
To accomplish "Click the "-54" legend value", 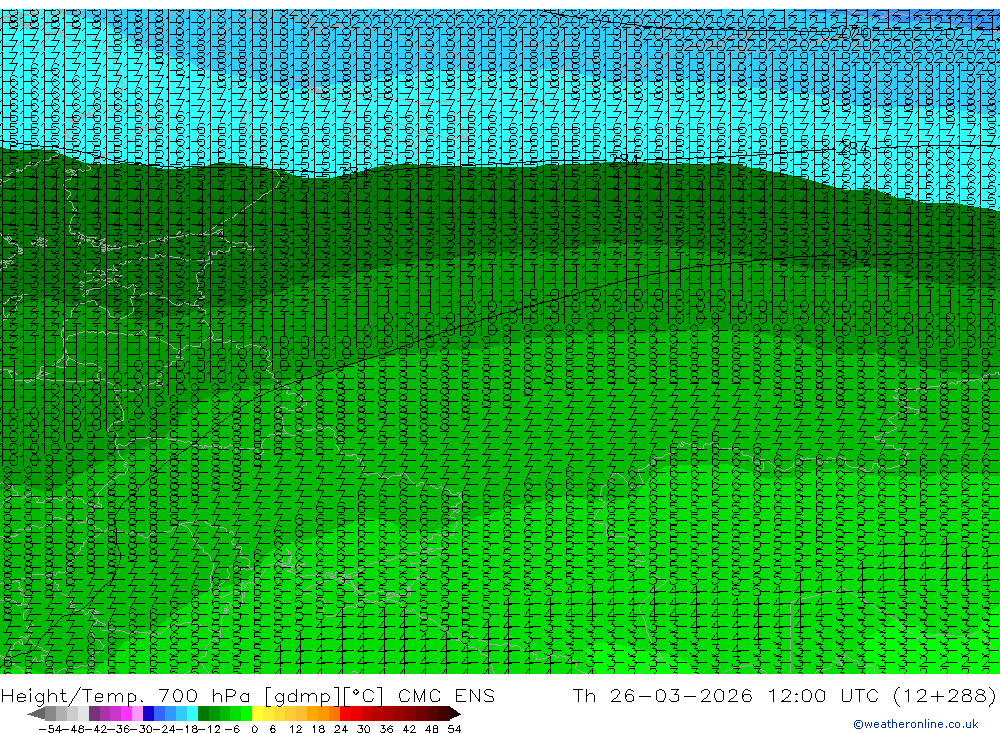I will [x=50, y=729].
